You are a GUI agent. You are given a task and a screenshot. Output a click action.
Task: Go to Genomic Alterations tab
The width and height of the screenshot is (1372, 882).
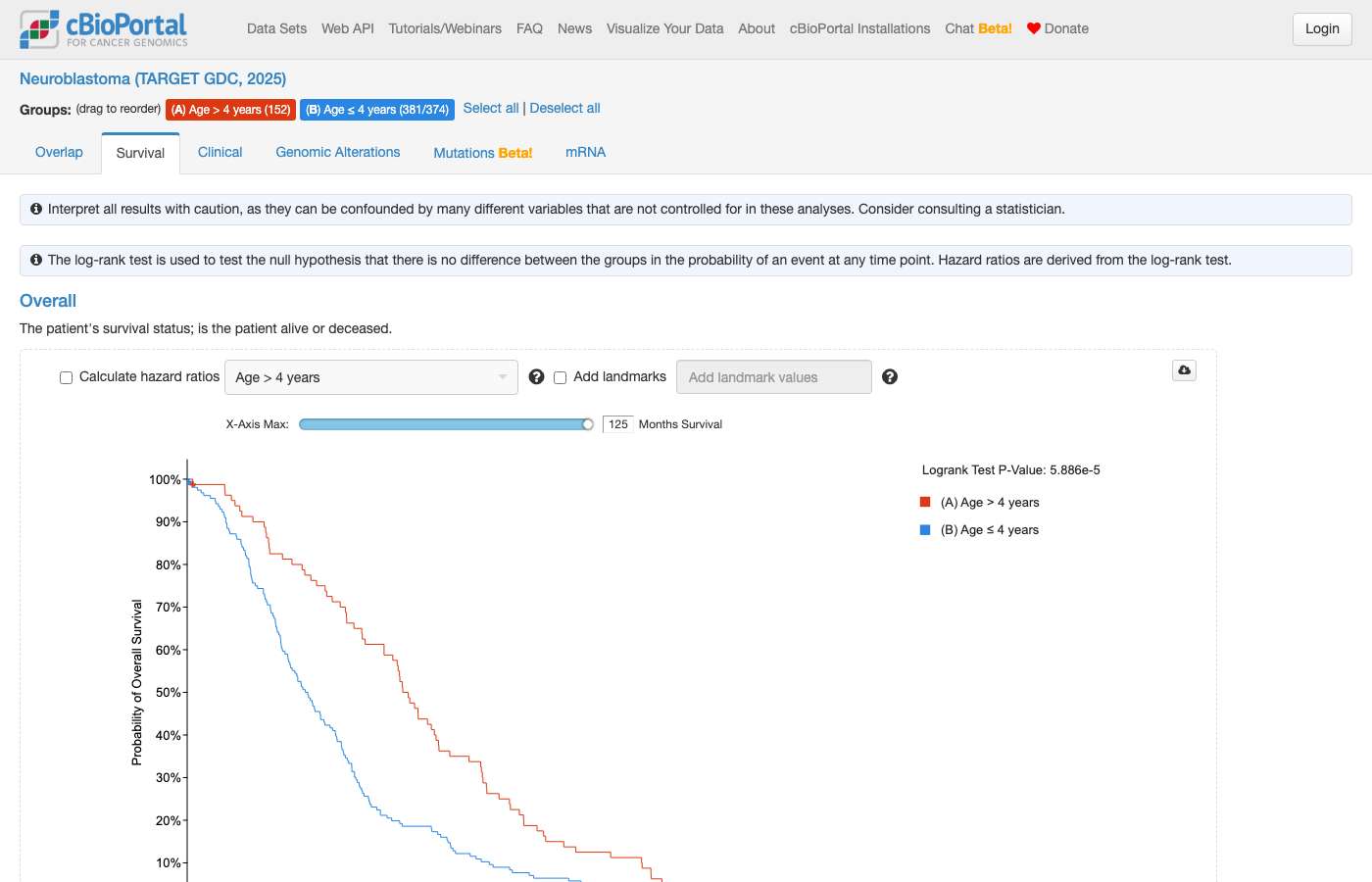pyautogui.click(x=338, y=152)
